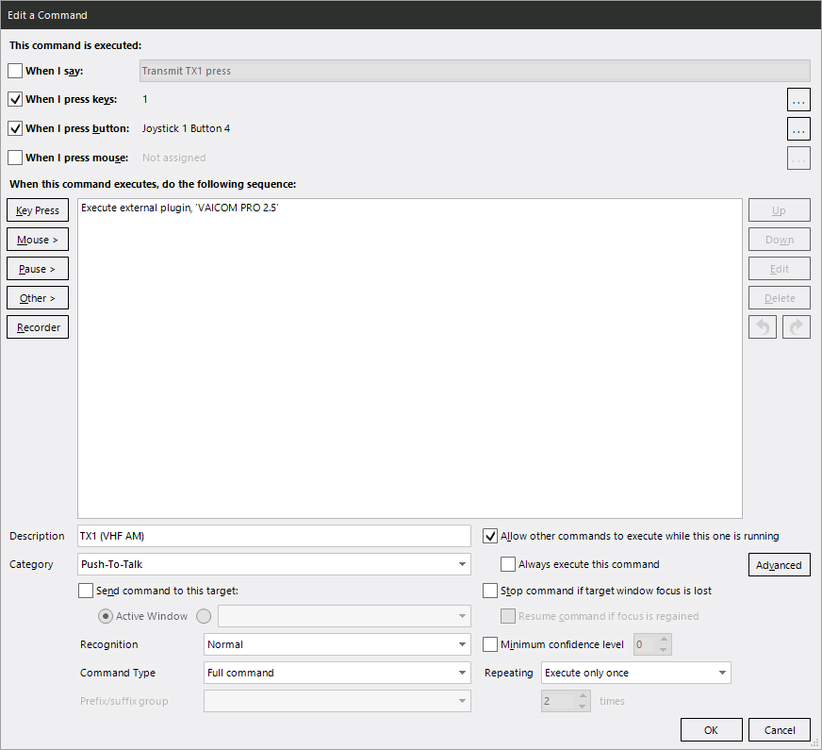Click the repeat times value field
The image size is (822, 750).
click(559, 701)
